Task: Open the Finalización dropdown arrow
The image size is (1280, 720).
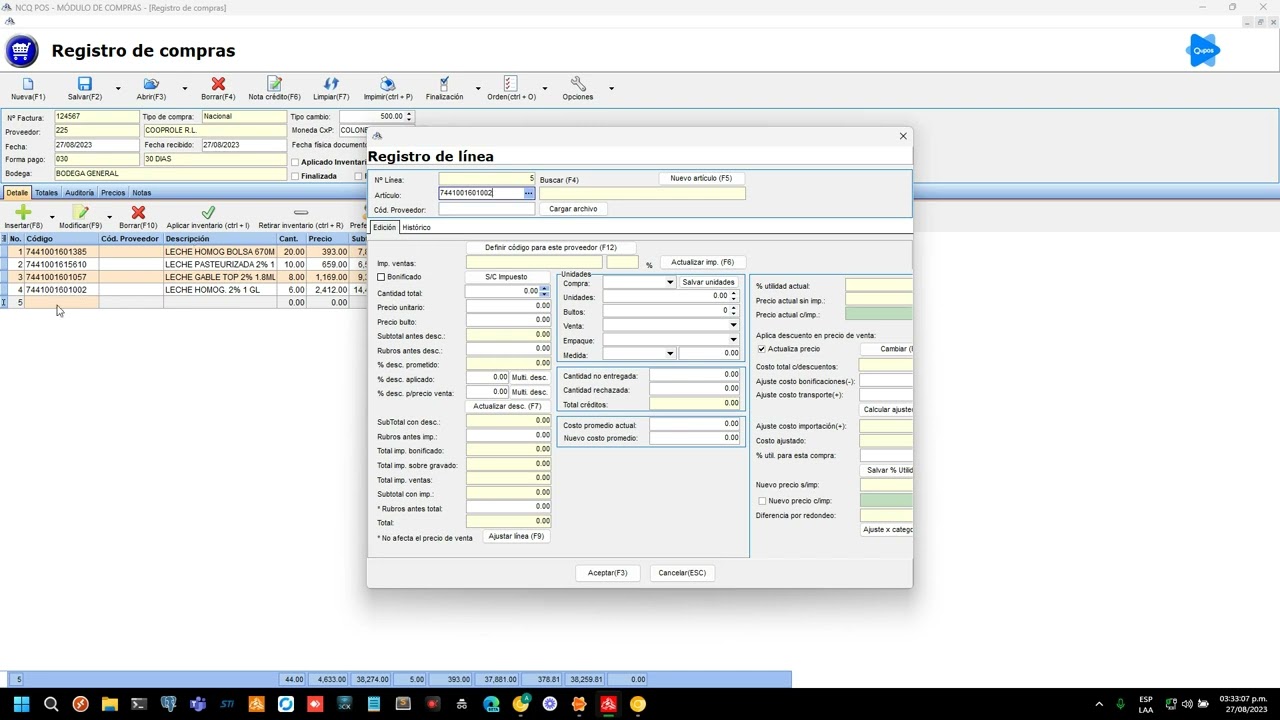Action: (x=477, y=89)
